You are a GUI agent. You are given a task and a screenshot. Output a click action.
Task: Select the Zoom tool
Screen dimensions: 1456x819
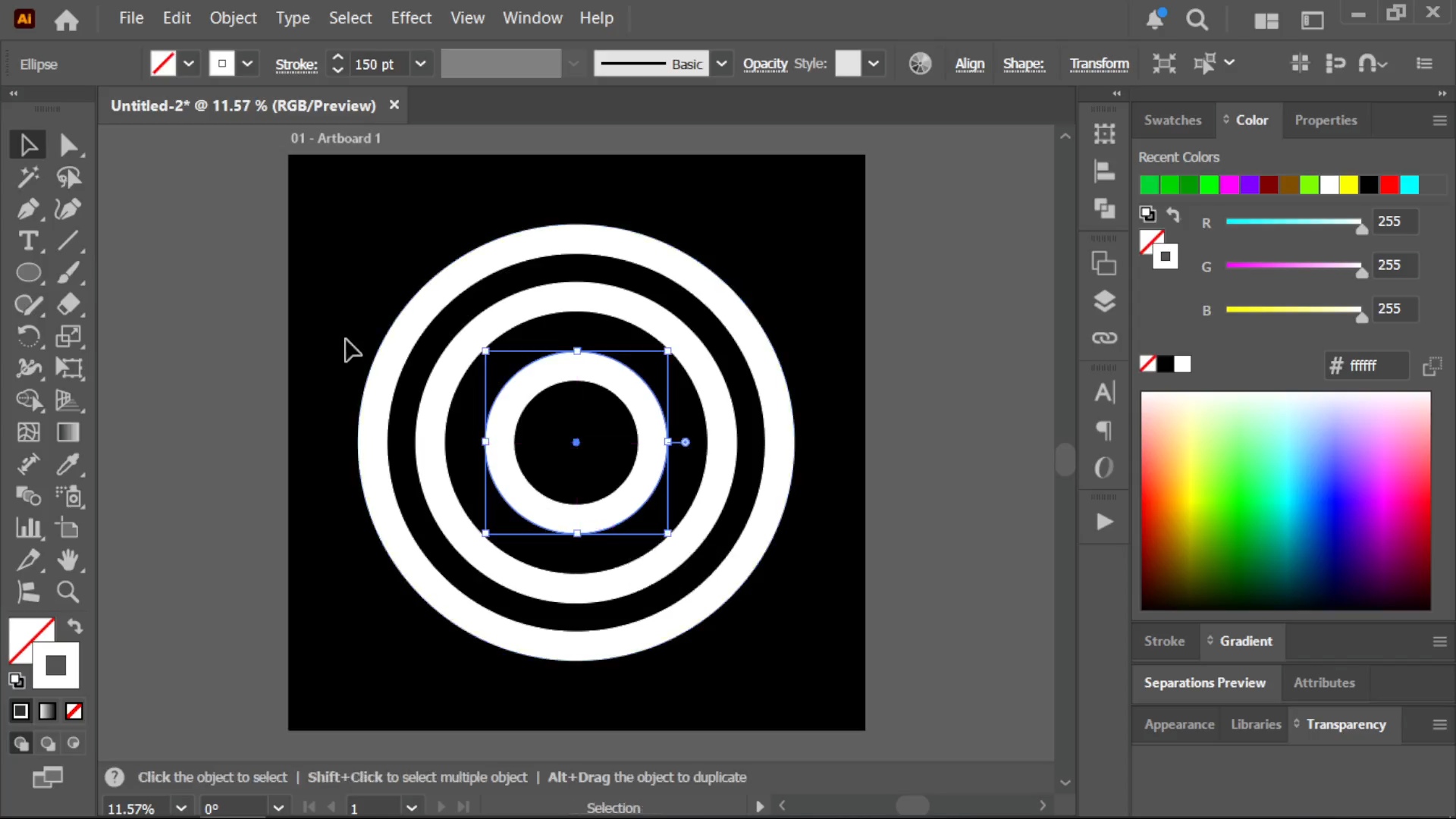pos(68,592)
